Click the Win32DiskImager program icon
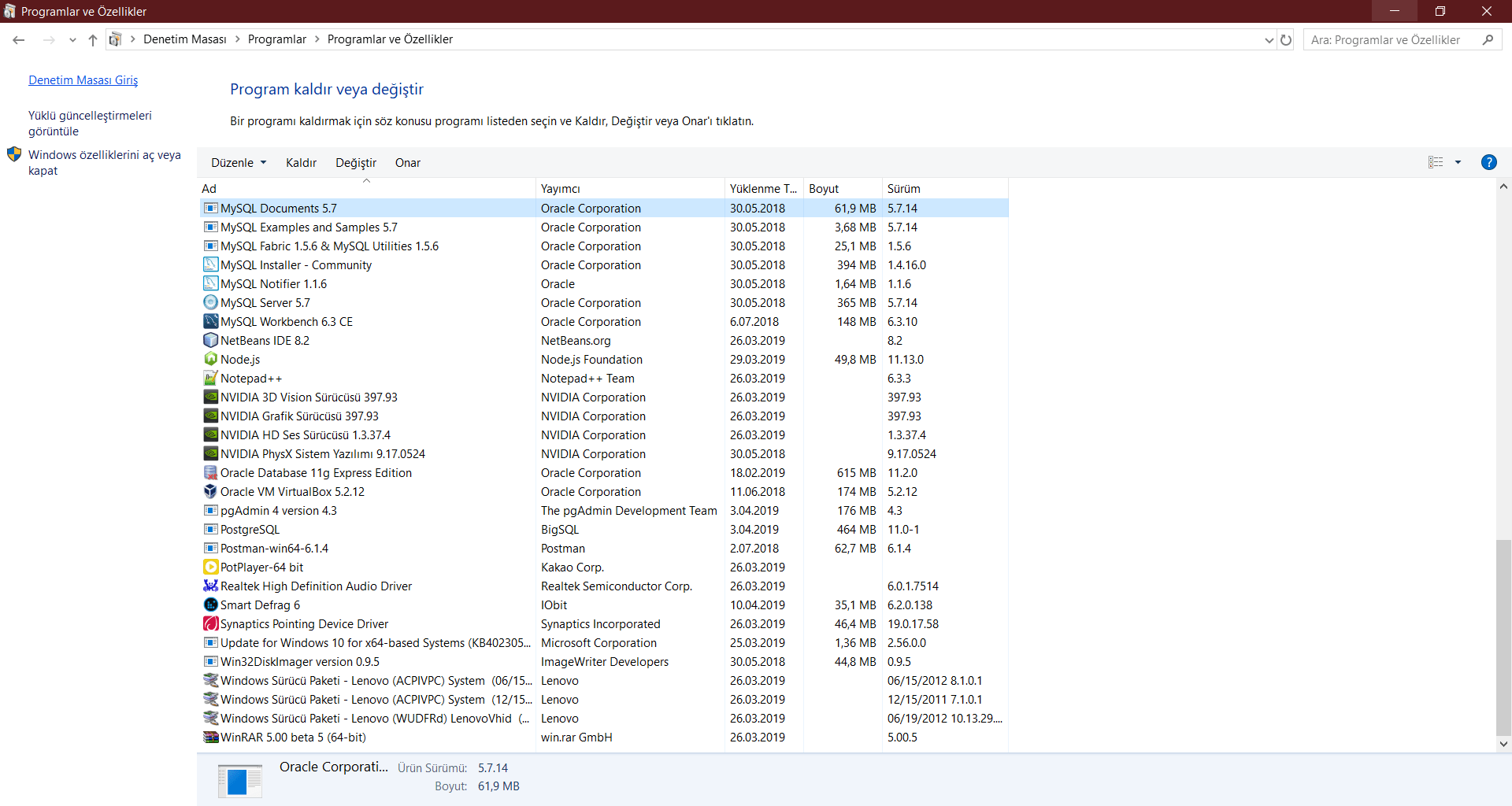This screenshot has height=806, width=1512. pyautogui.click(x=210, y=661)
